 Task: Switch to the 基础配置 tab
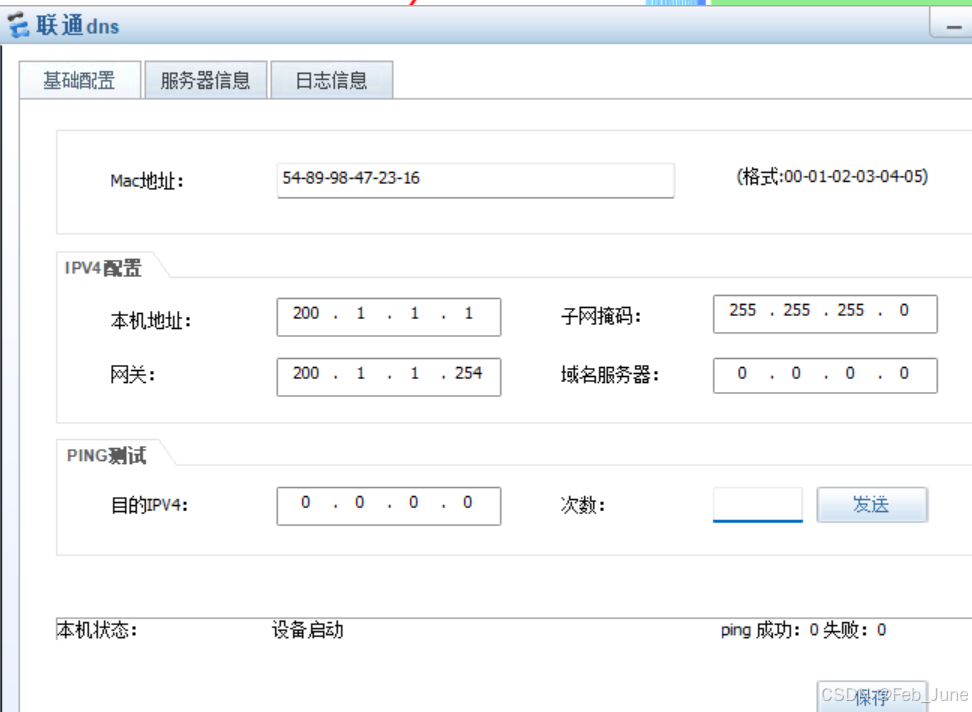click(x=79, y=80)
